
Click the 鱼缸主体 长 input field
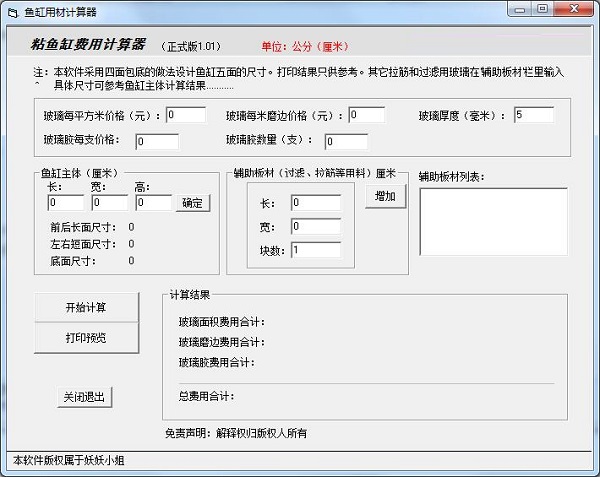click(x=65, y=203)
